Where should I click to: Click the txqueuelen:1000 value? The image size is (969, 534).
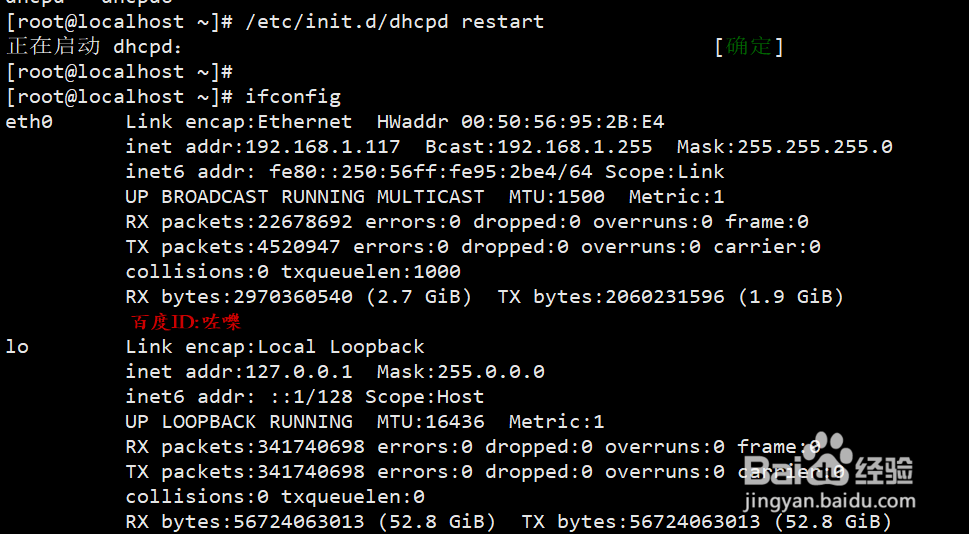point(371,272)
